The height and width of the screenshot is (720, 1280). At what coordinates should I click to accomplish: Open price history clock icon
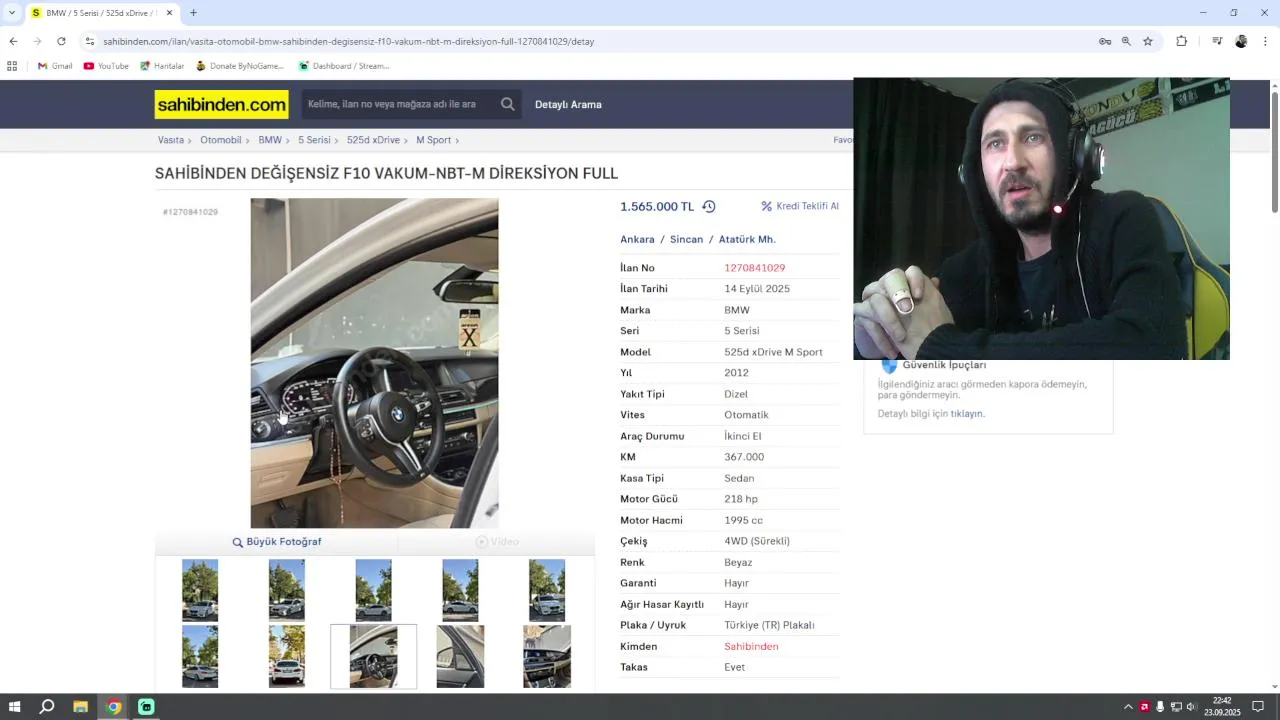[709, 207]
